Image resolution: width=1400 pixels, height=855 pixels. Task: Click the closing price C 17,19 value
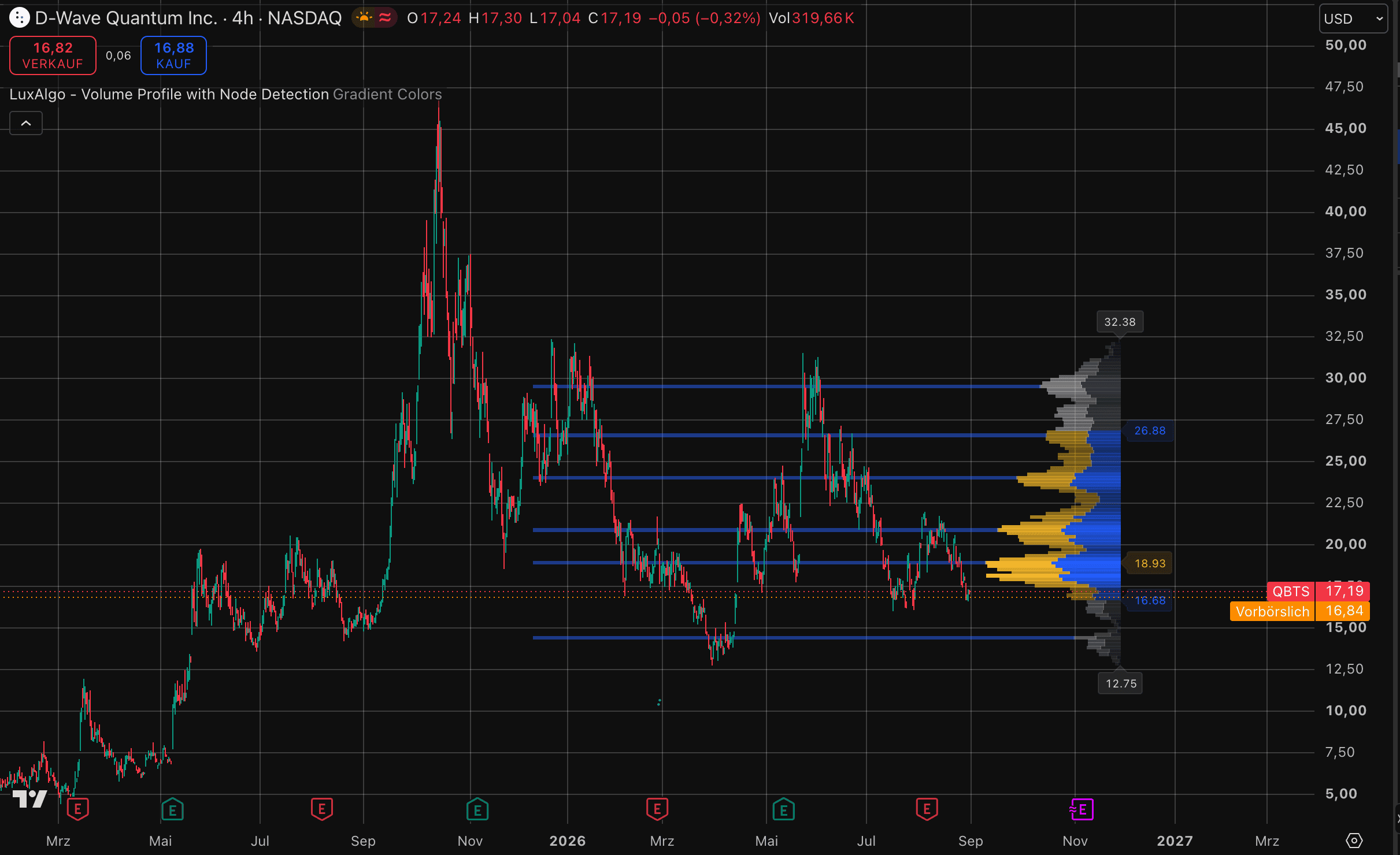point(614,18)
